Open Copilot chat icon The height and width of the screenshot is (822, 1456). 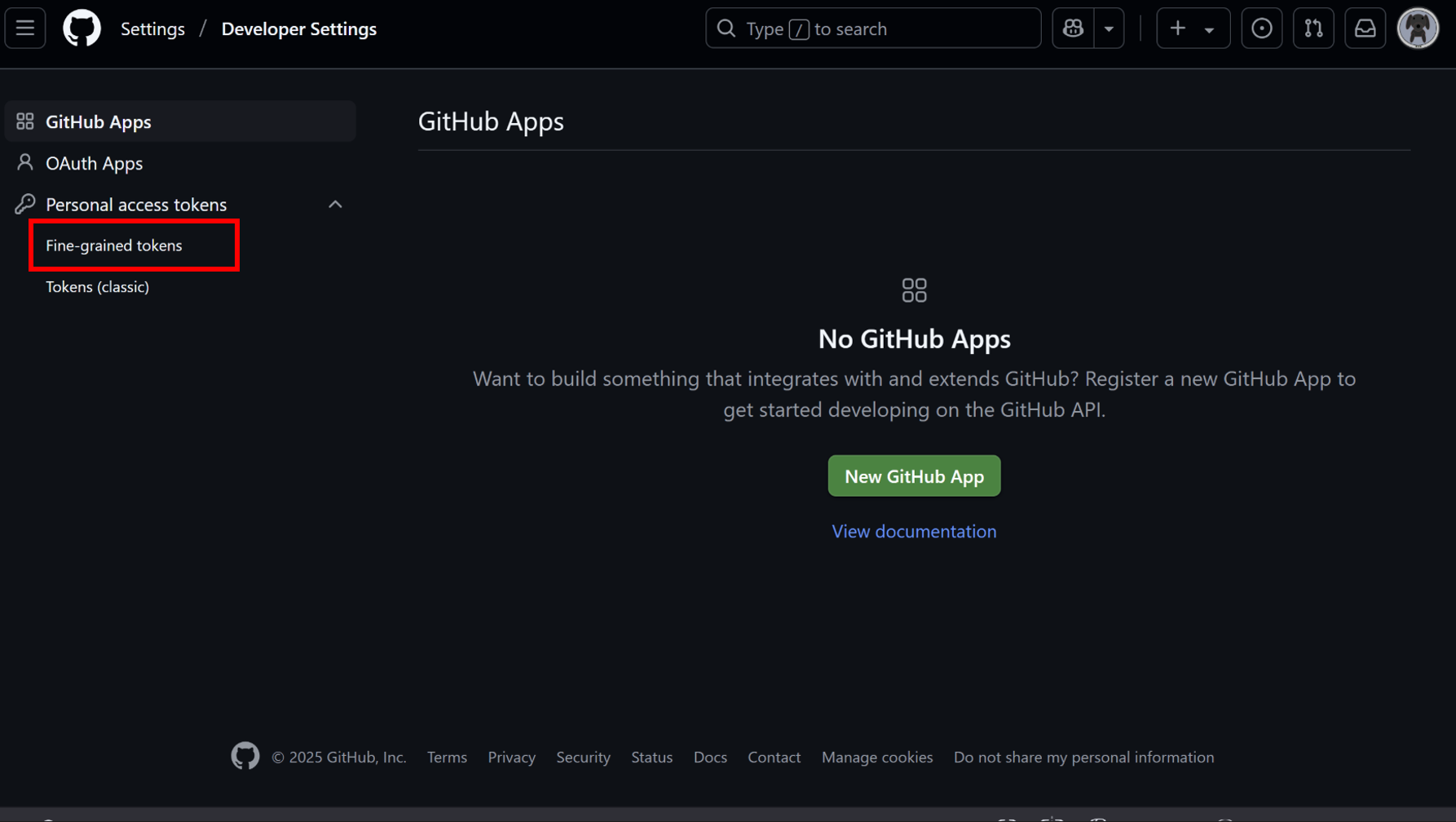tap(1073, 29)
